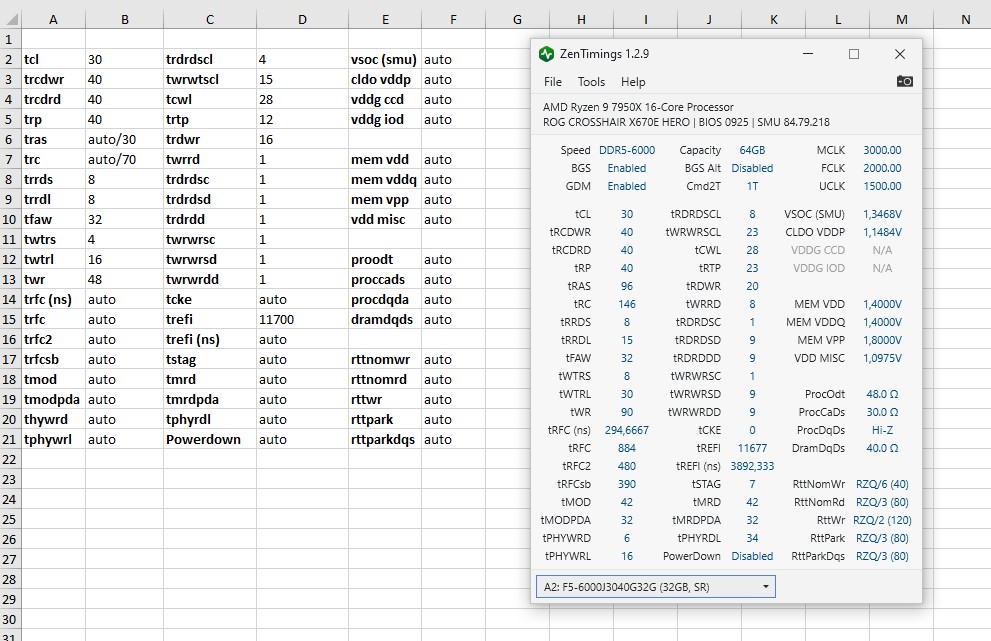Viewport: 991px width, 641px height.
Task: Click the 'twrwtscl' spreadsheet cell
Action: pyautogui.click(x=210, y=80)
